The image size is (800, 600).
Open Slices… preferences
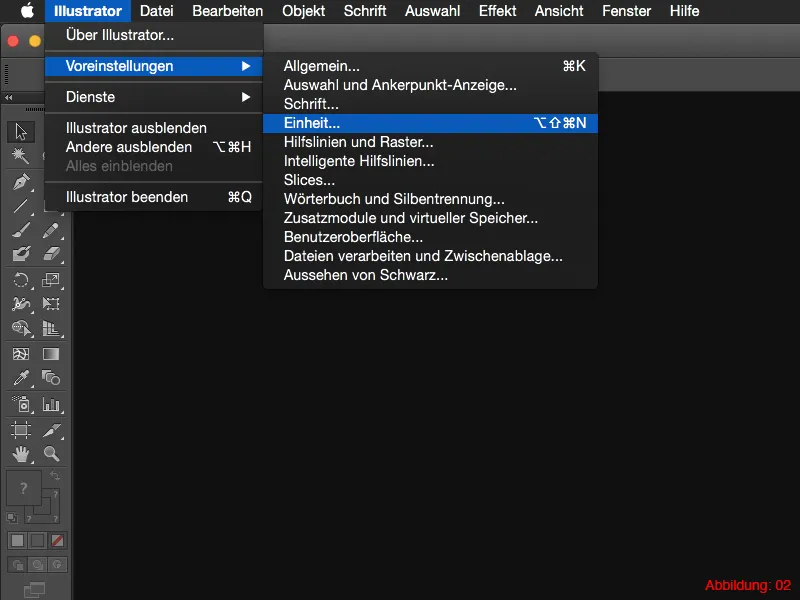[x=430, y=180]
